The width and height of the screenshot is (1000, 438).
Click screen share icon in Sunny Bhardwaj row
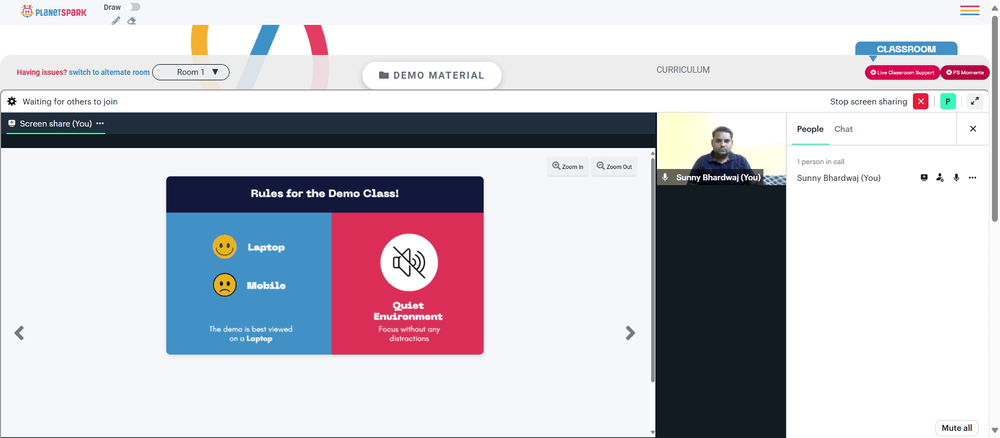[923, 178]
